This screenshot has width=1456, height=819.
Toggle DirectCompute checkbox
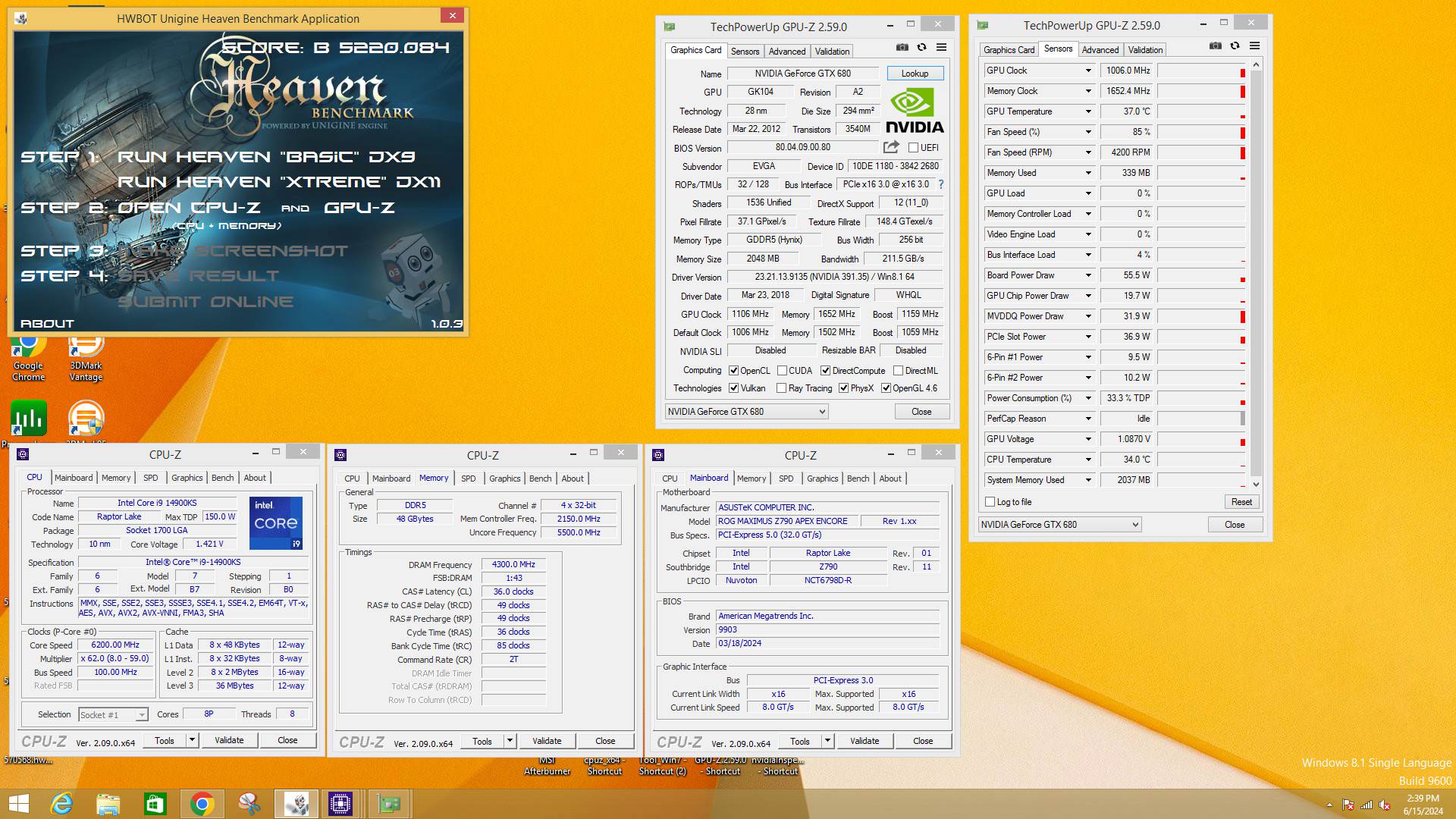point(825,371)
